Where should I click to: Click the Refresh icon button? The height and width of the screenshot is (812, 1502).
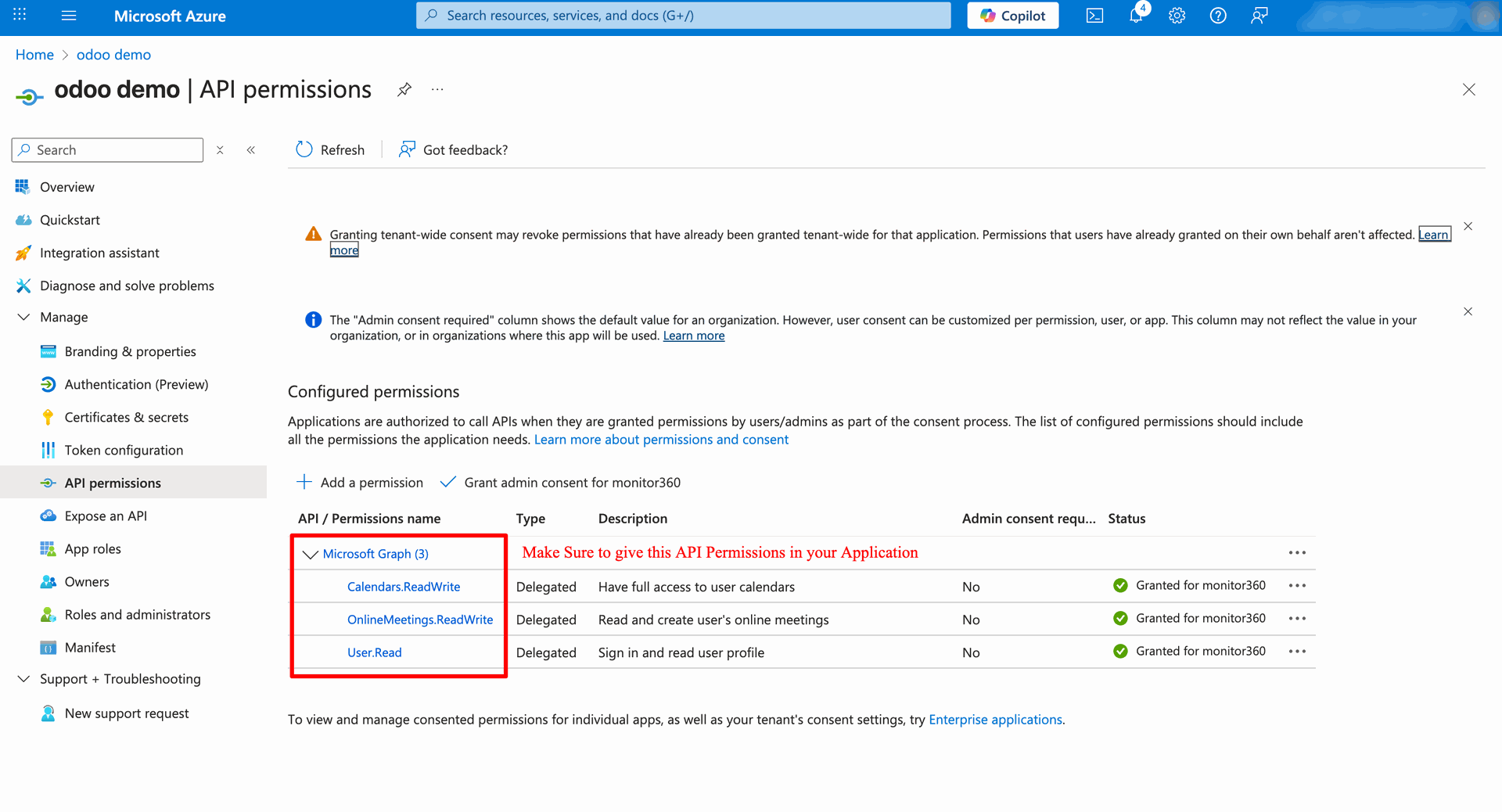pyautogui.click(x=304, y=149)
